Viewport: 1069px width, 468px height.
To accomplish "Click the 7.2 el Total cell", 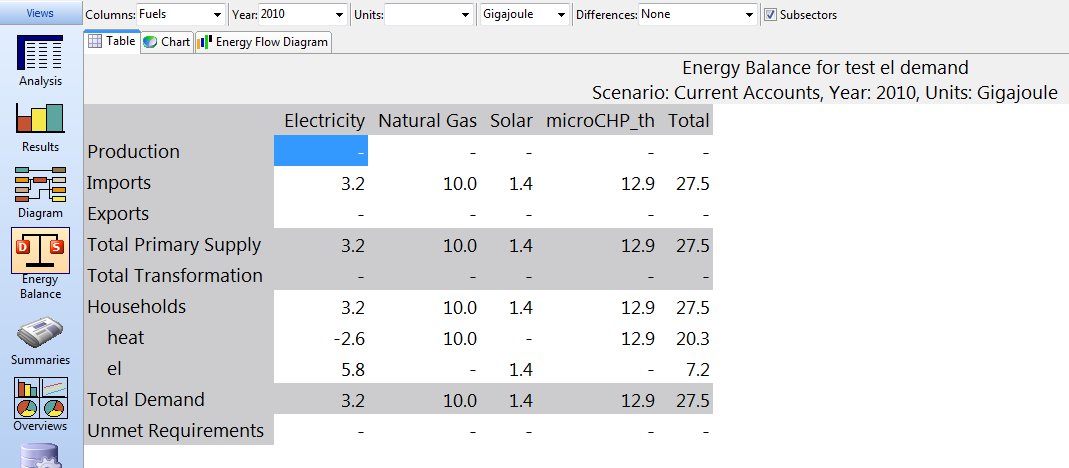I will coord(688,369).
